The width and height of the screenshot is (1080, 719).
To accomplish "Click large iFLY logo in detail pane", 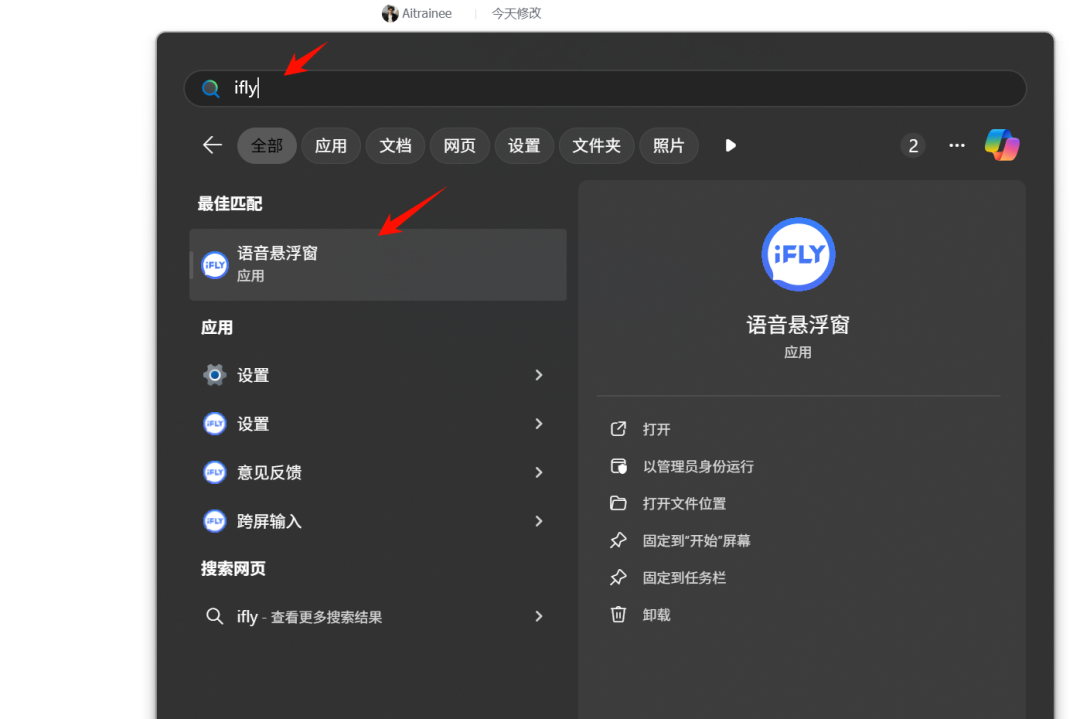I will tap(798, 255).
